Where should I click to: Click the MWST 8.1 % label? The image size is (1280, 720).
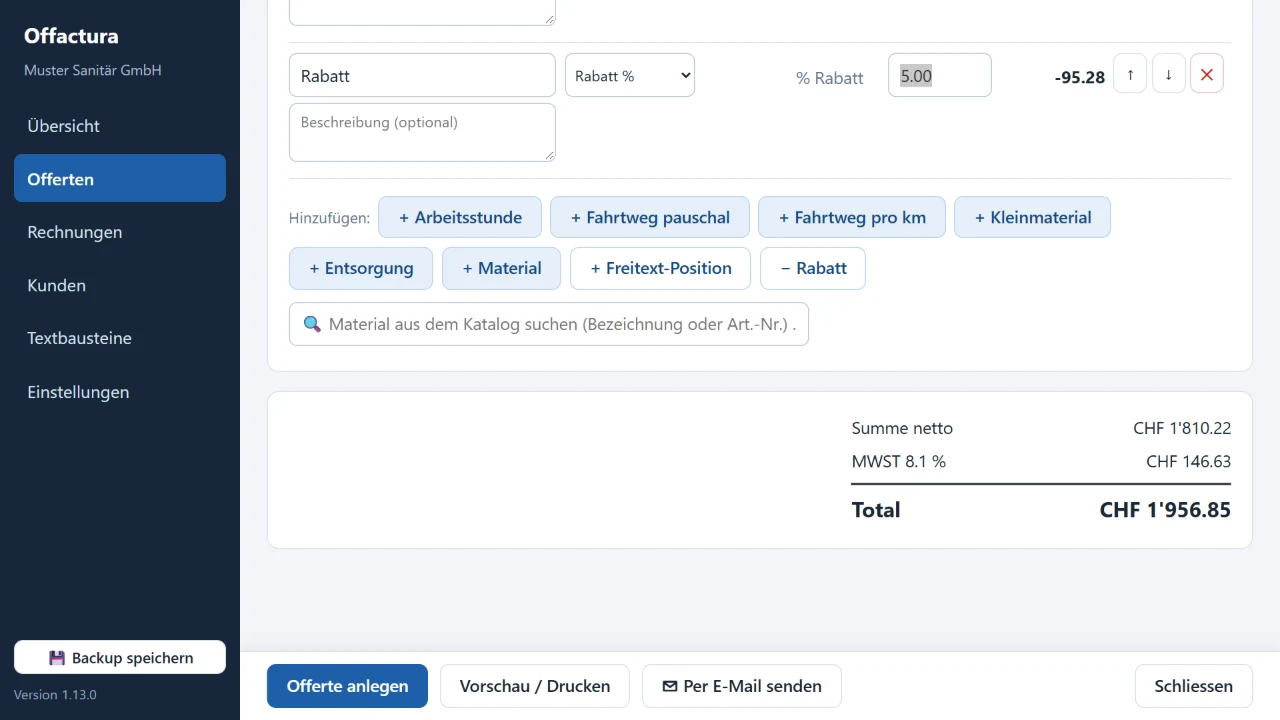[x=899, y=462]
